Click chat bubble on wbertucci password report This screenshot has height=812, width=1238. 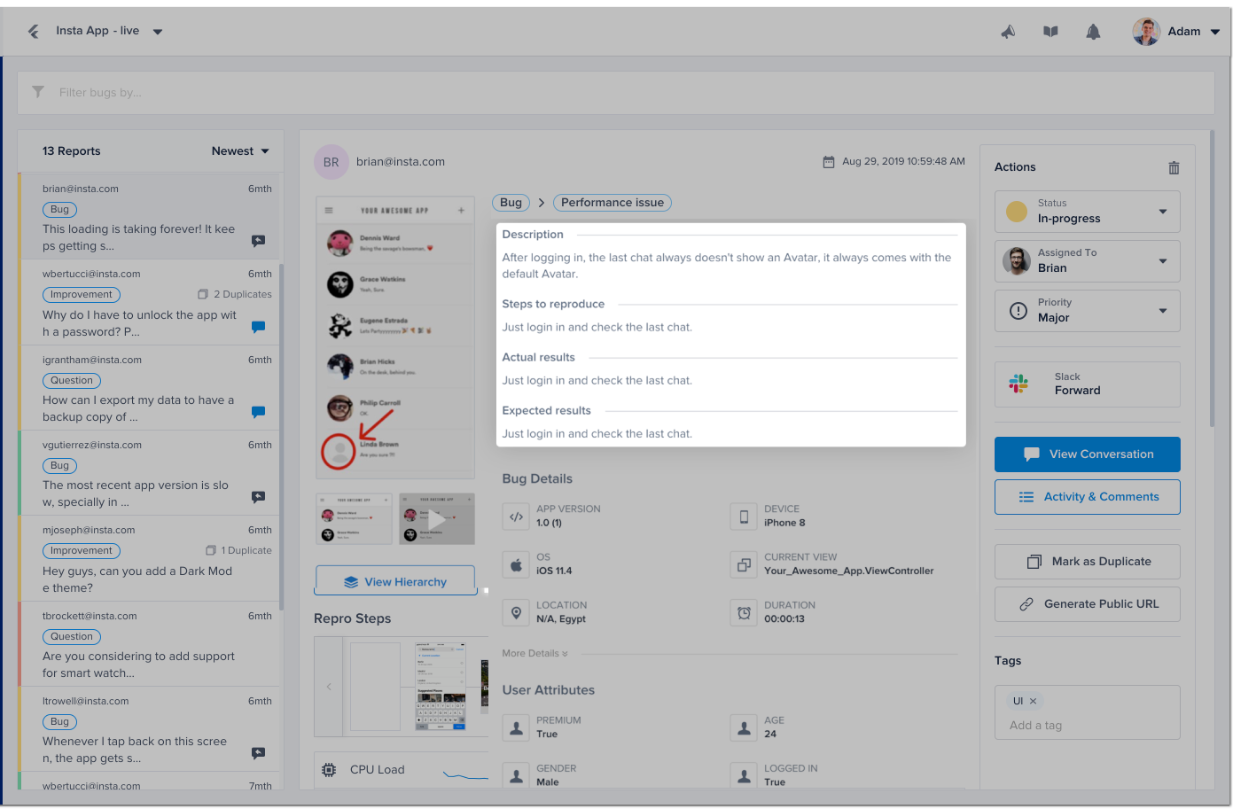click(258, 326)
